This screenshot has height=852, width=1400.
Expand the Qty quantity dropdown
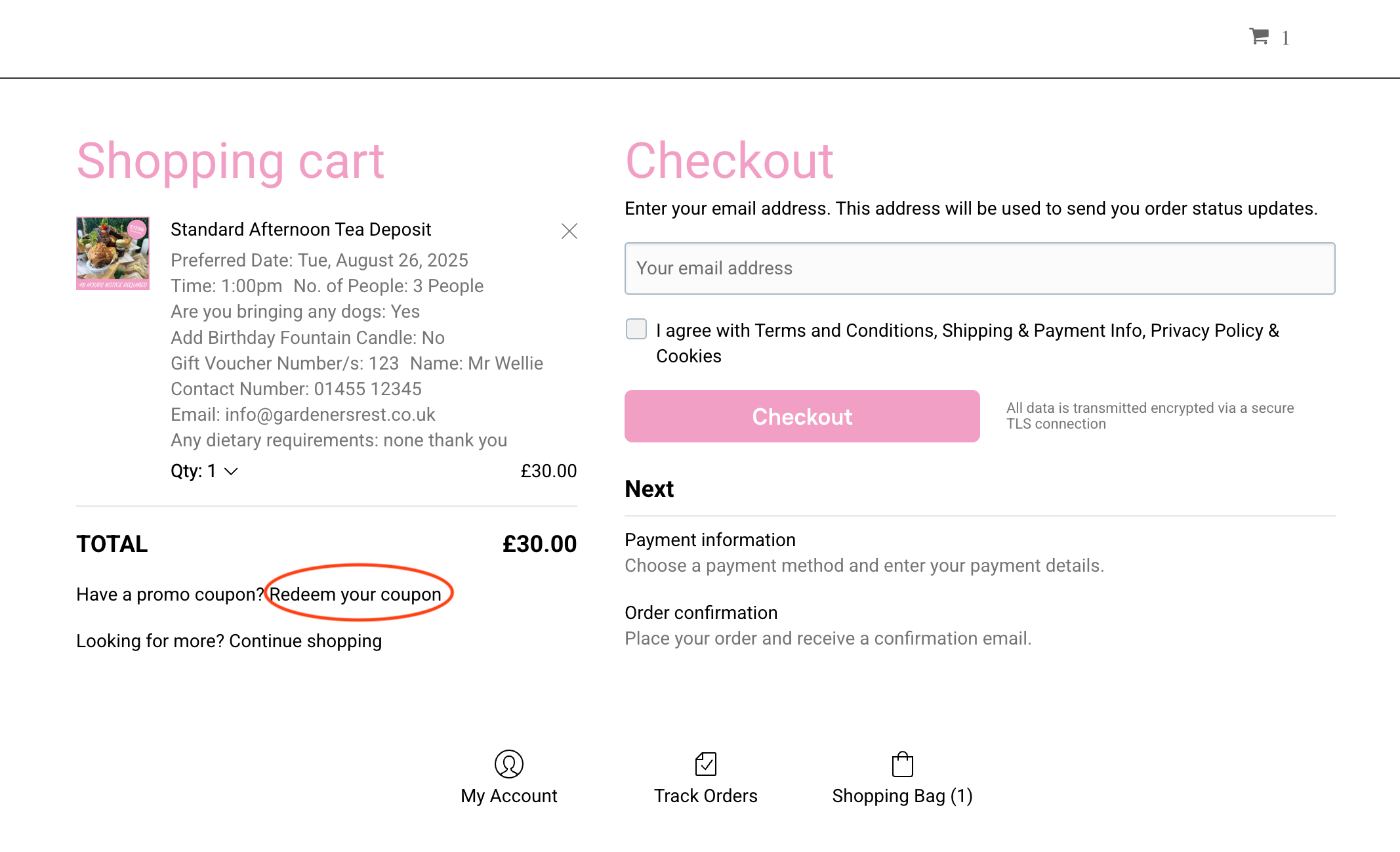[204, 471]
